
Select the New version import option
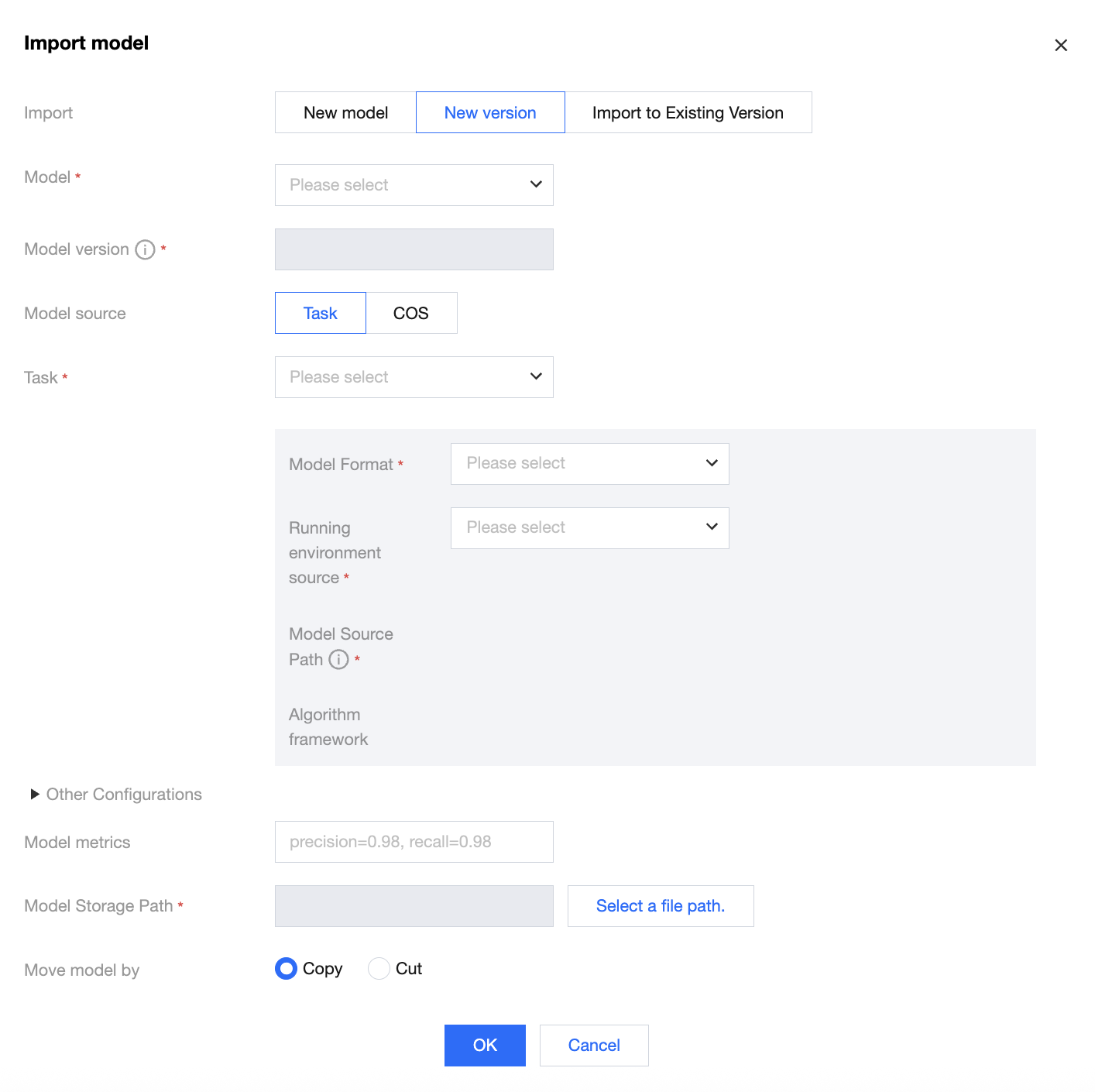click(x=490, y=112)
